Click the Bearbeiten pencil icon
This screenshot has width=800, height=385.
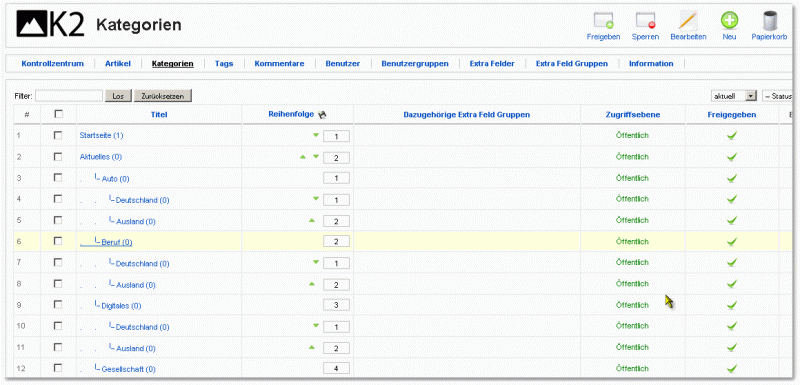click(688, 21)
